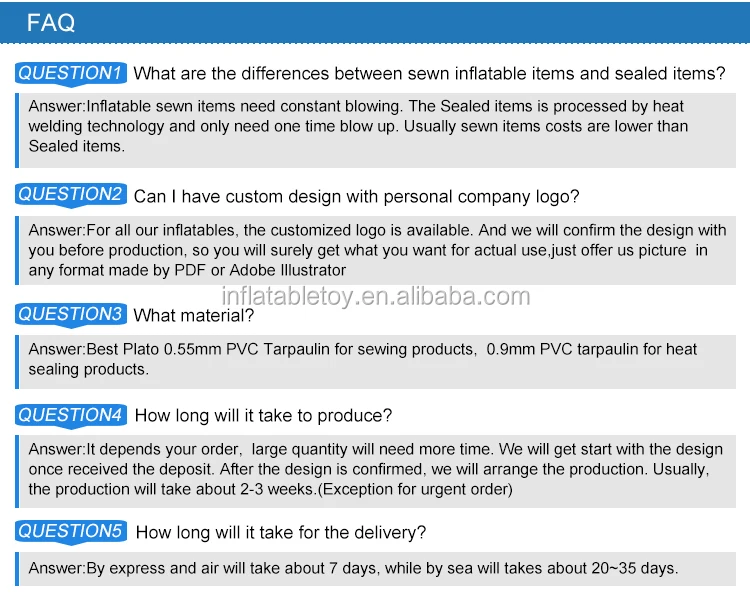Click the FAQ header title
Image resolution: width=750 pixels, height=593 pixels.
point(51,23)
